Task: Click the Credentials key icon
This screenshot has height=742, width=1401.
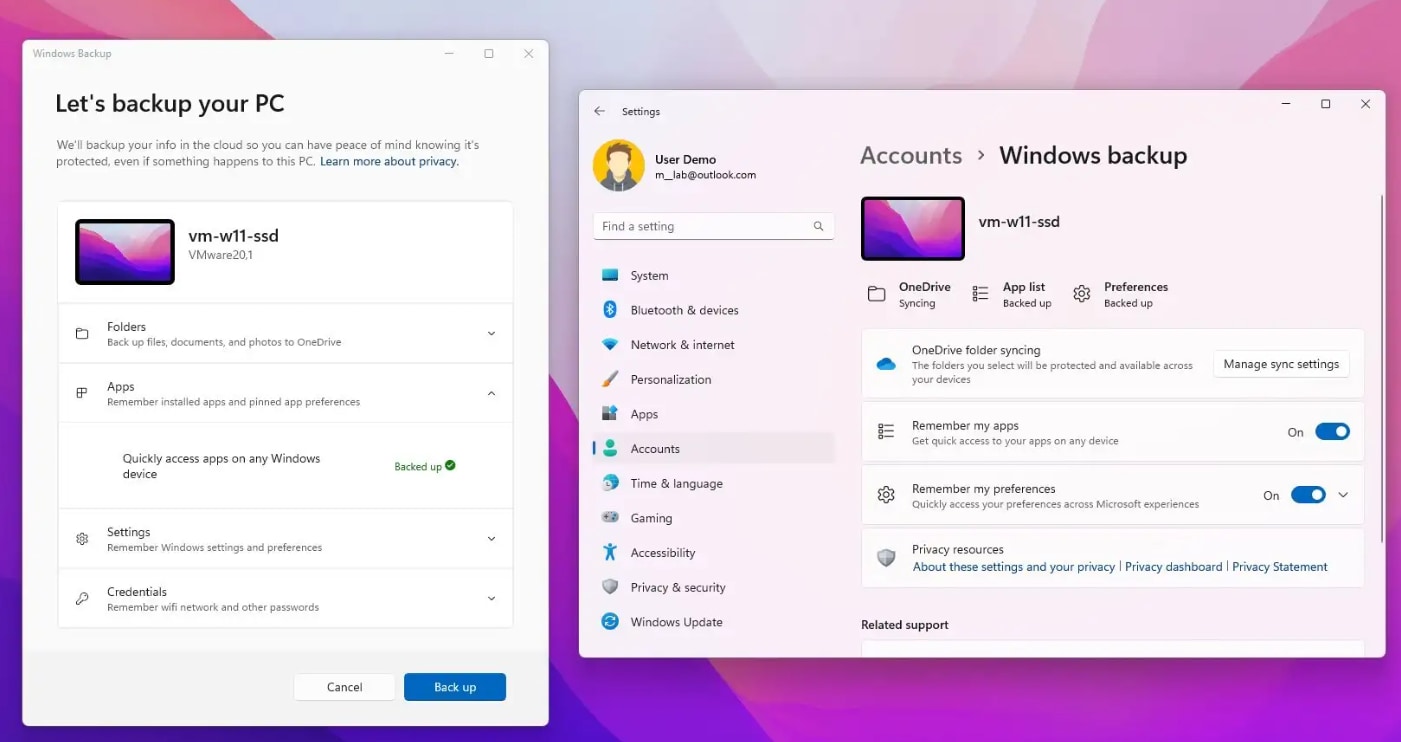Action: 82,599
